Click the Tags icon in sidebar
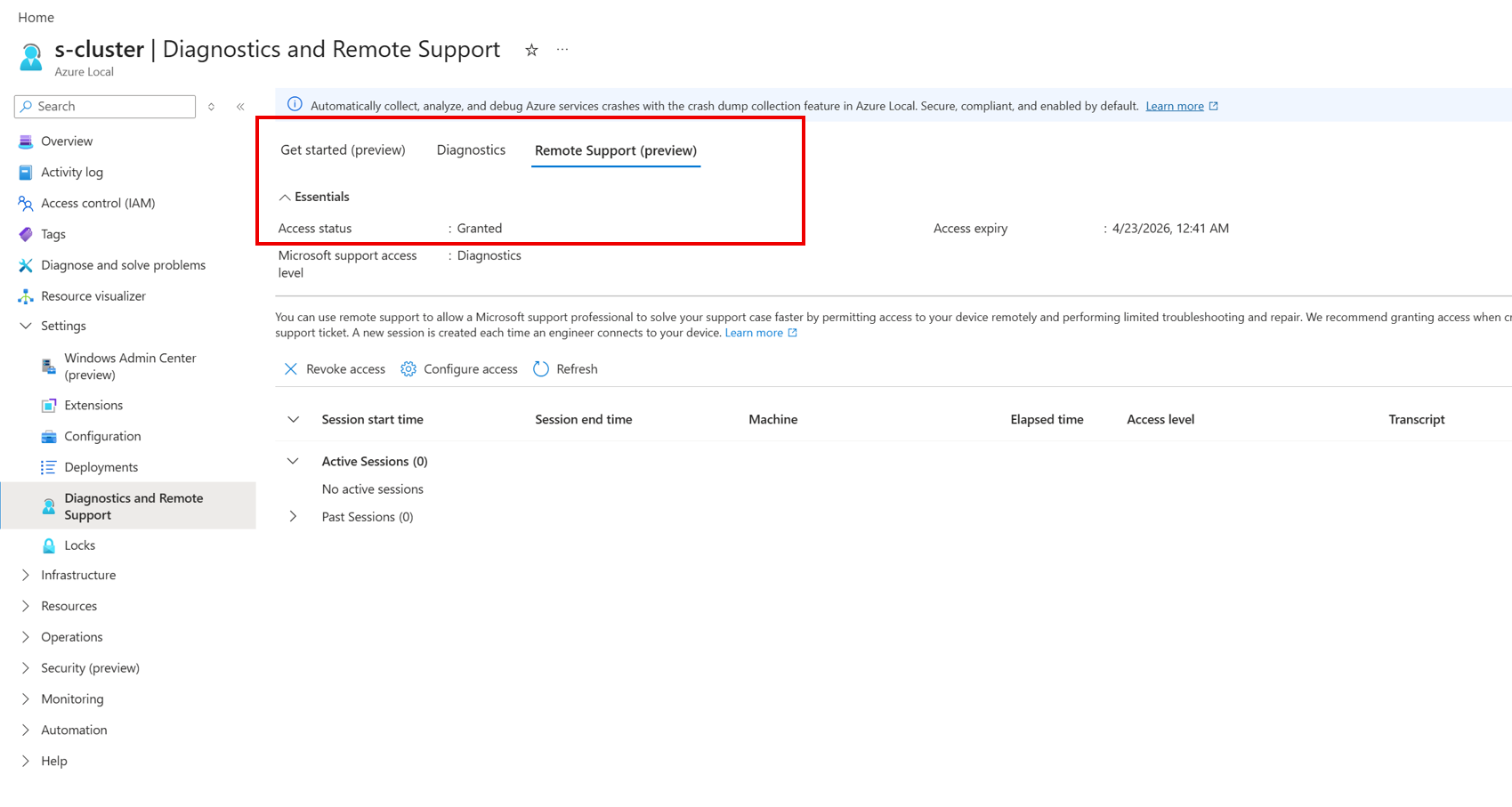The image size is (1512, 807). coord(26,235)
